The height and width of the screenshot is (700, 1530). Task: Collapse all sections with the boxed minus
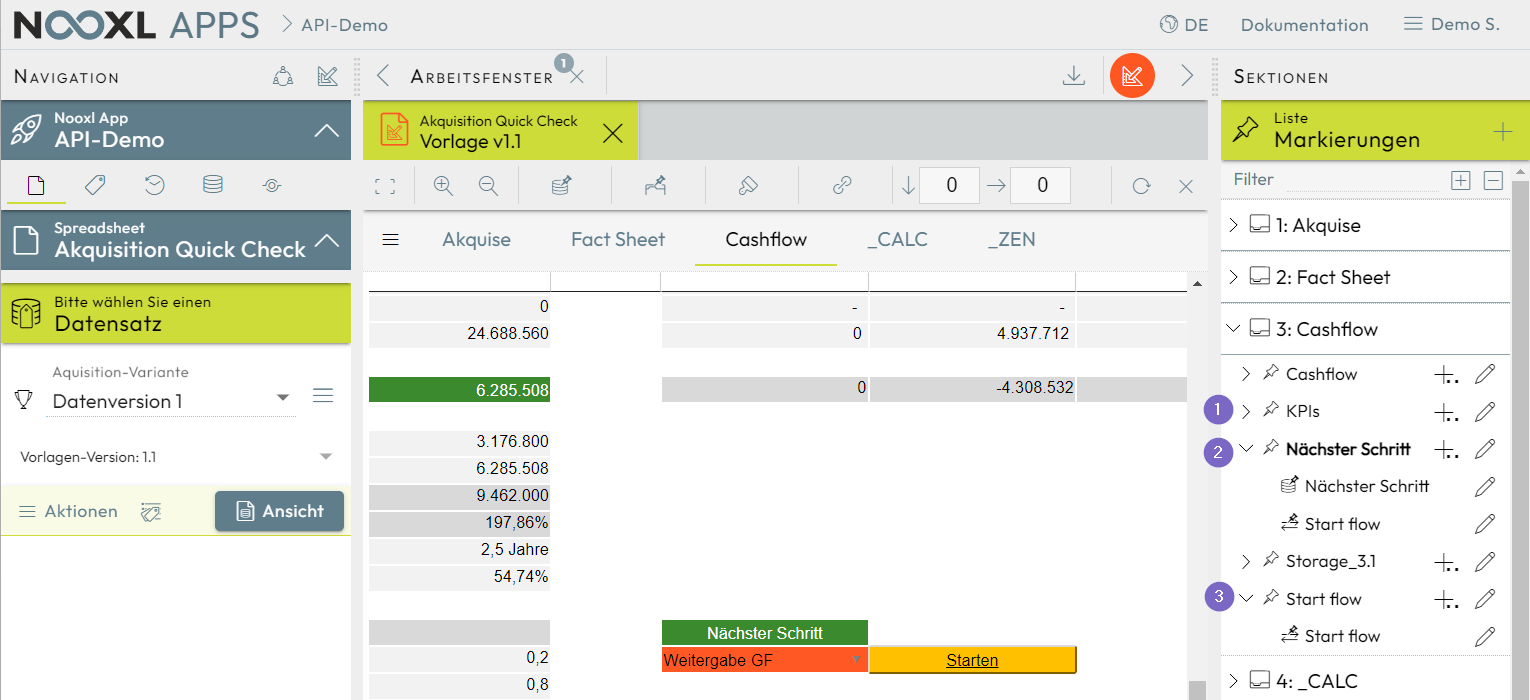tap(1493, 181)
